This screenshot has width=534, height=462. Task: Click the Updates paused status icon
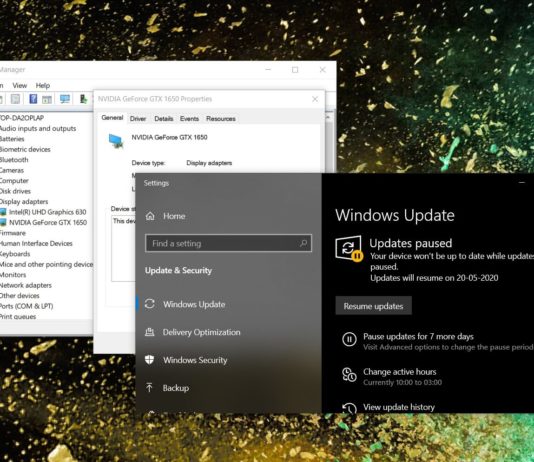[x=349, y=249]
